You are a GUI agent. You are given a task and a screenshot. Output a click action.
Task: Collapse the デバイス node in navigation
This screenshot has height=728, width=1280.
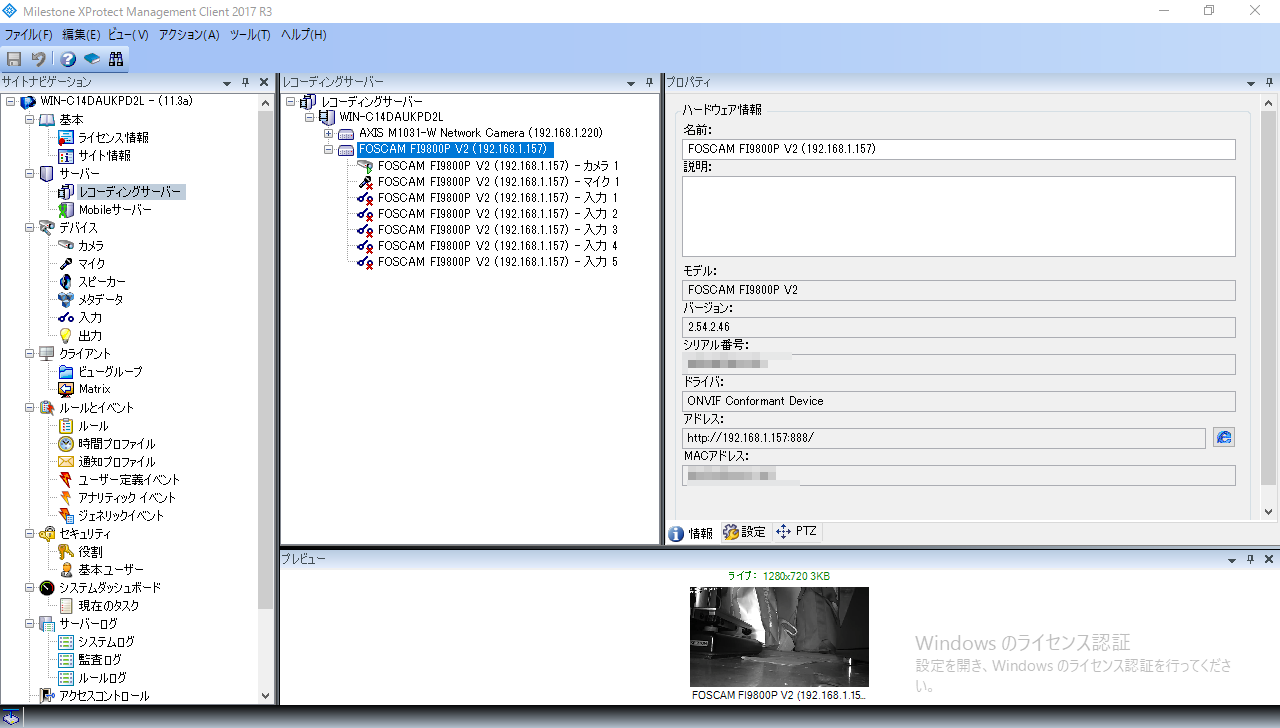pos(30,228)
